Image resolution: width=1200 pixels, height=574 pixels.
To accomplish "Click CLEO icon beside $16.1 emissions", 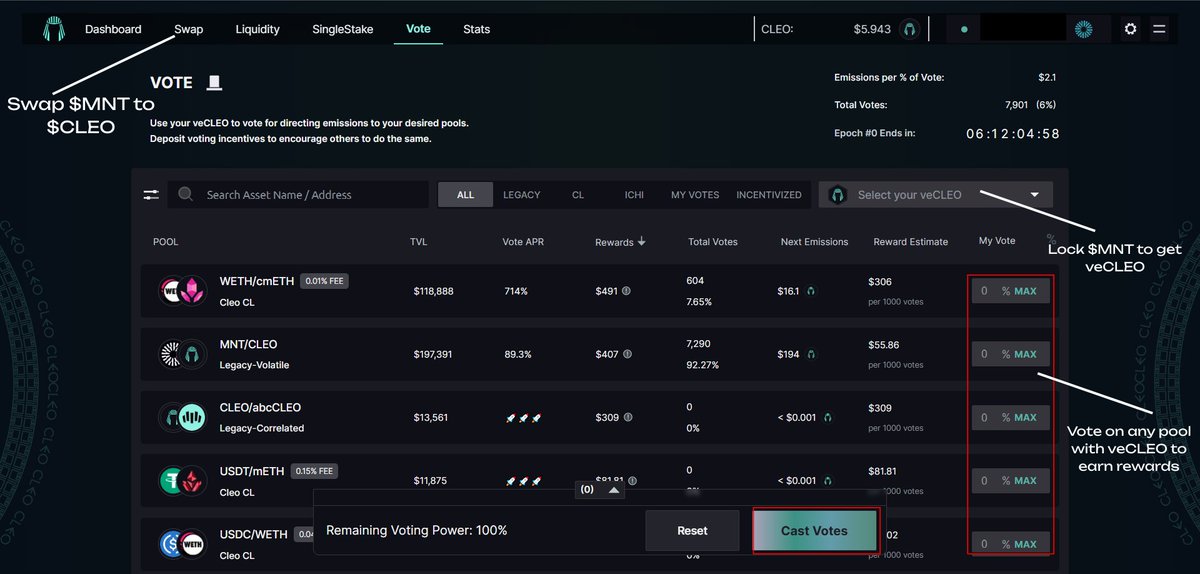I will click(811, 291).
